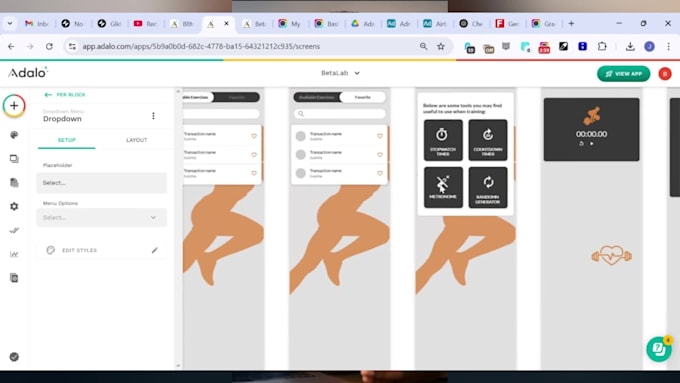Open the publish checkmarks icon in sidebar
This screenshot has width=680, height=383.
point(14,230)
